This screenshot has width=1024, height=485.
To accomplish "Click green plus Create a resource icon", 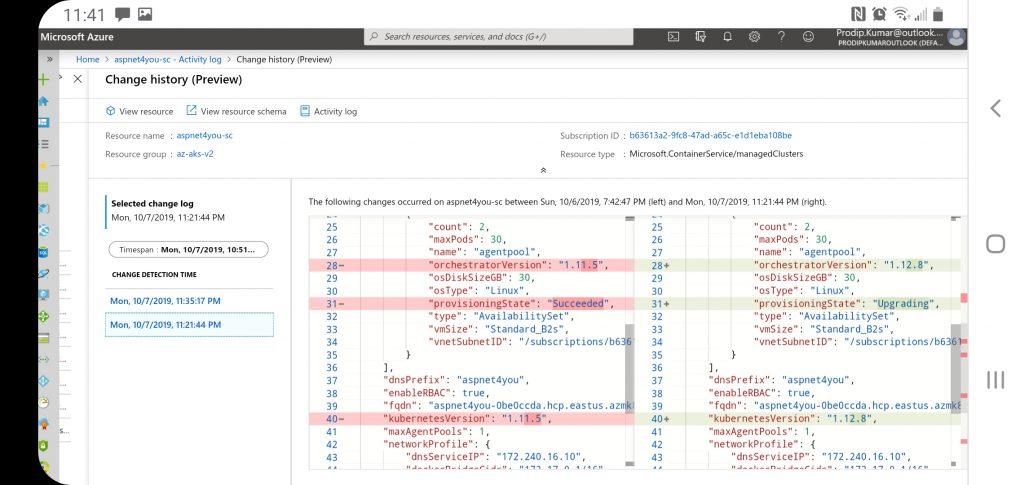I will coord(44,80).
